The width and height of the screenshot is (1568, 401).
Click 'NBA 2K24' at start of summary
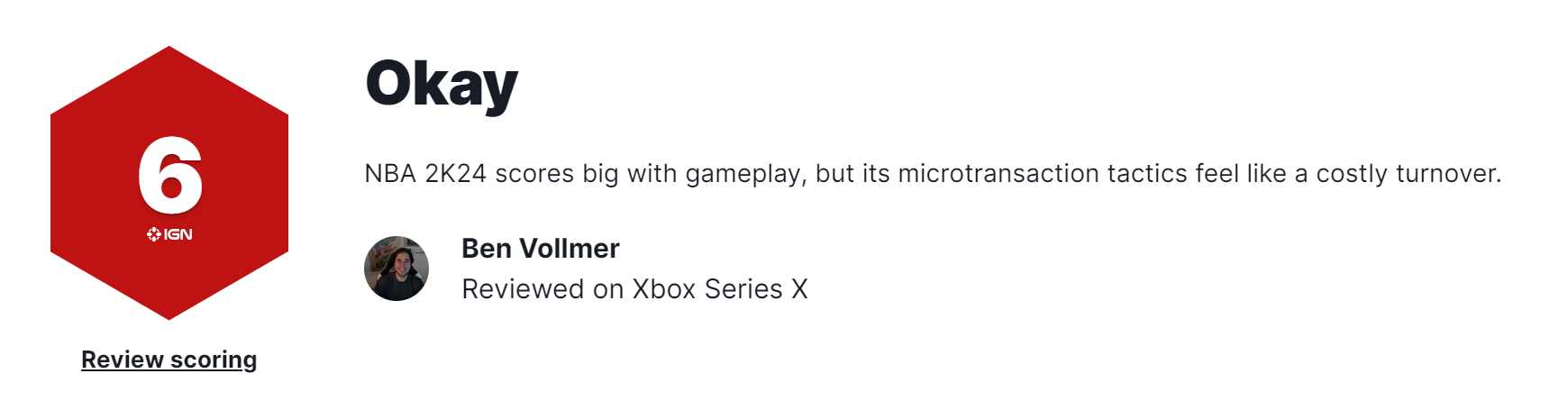tap(425, 174)
